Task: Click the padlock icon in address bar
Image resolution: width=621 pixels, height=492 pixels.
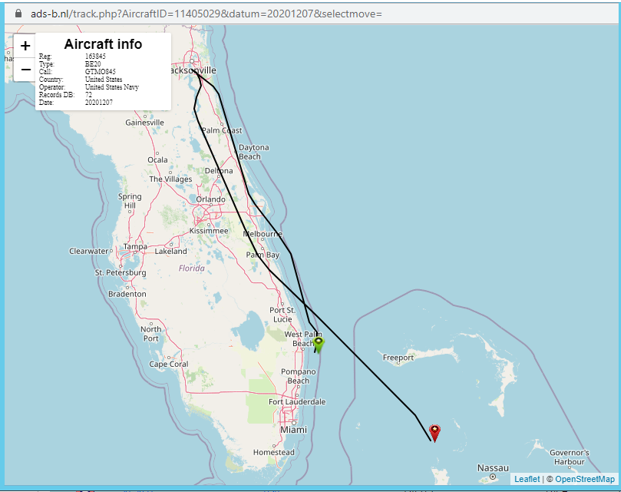Action: (18, 13)
